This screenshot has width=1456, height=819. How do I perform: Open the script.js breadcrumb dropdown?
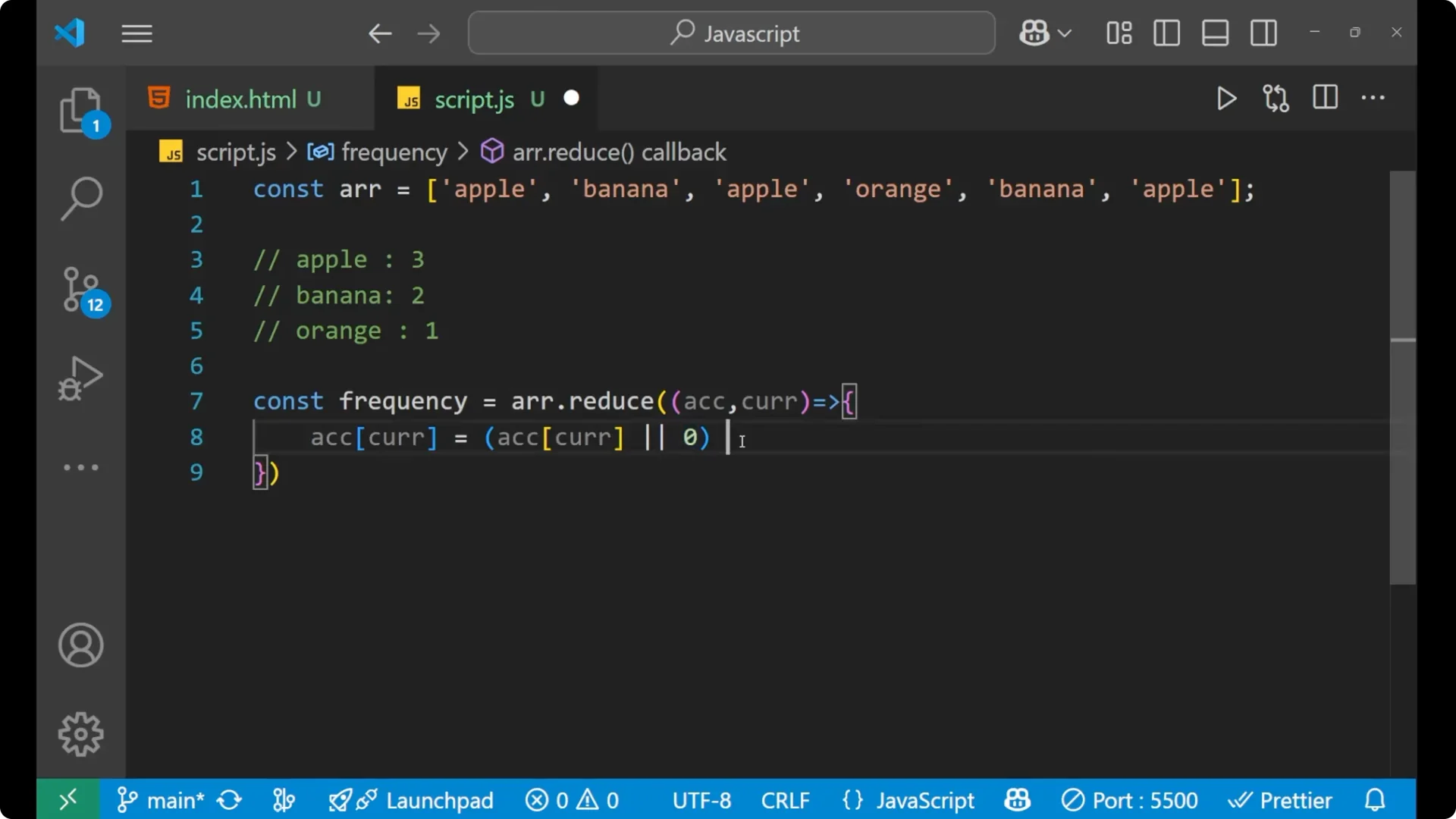(x=236, y=152)
